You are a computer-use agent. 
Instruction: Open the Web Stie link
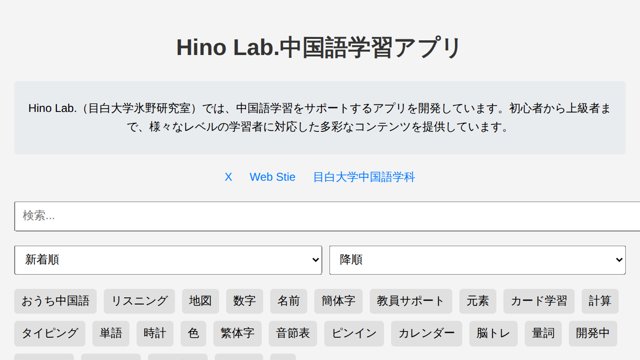(x=272, y=177)
